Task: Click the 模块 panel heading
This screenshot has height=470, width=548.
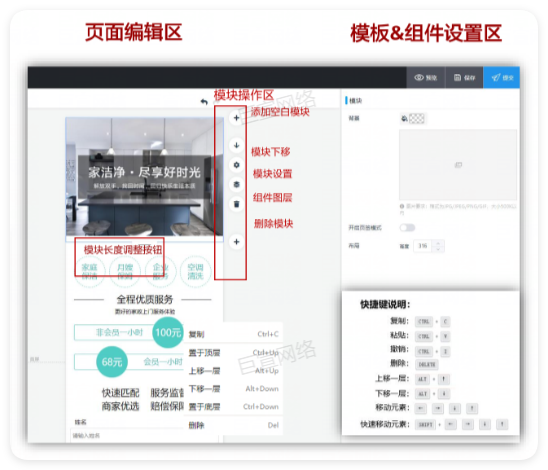Action: pyautogui.click(x=356, y=101)
